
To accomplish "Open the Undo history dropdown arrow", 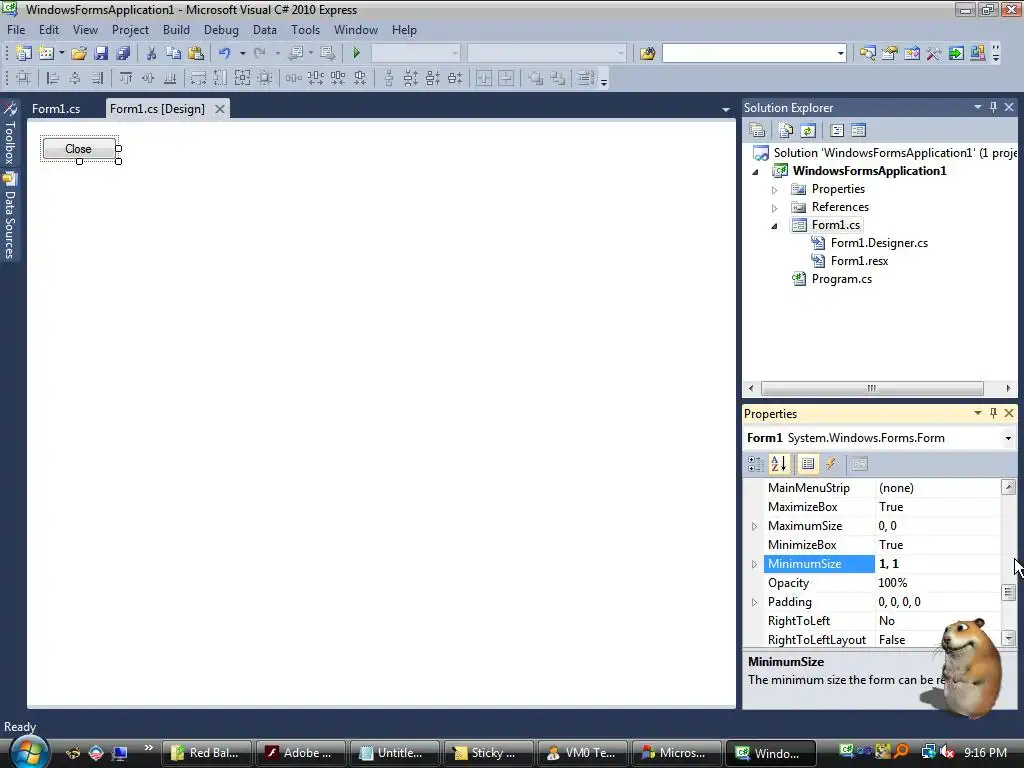I will pos(242,53).
